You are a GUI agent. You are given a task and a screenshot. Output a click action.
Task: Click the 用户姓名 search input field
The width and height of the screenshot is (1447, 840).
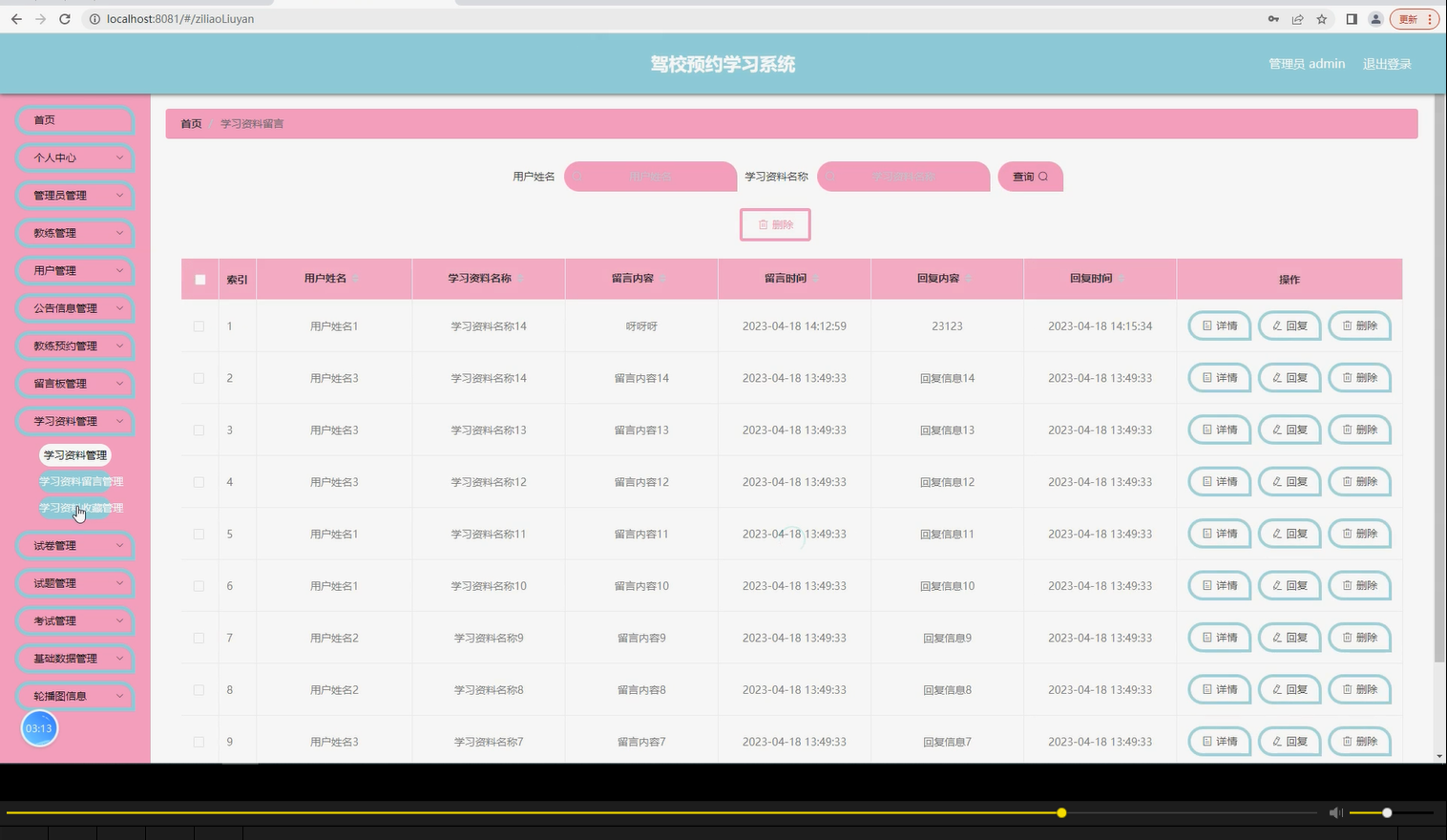coord(650,177)
